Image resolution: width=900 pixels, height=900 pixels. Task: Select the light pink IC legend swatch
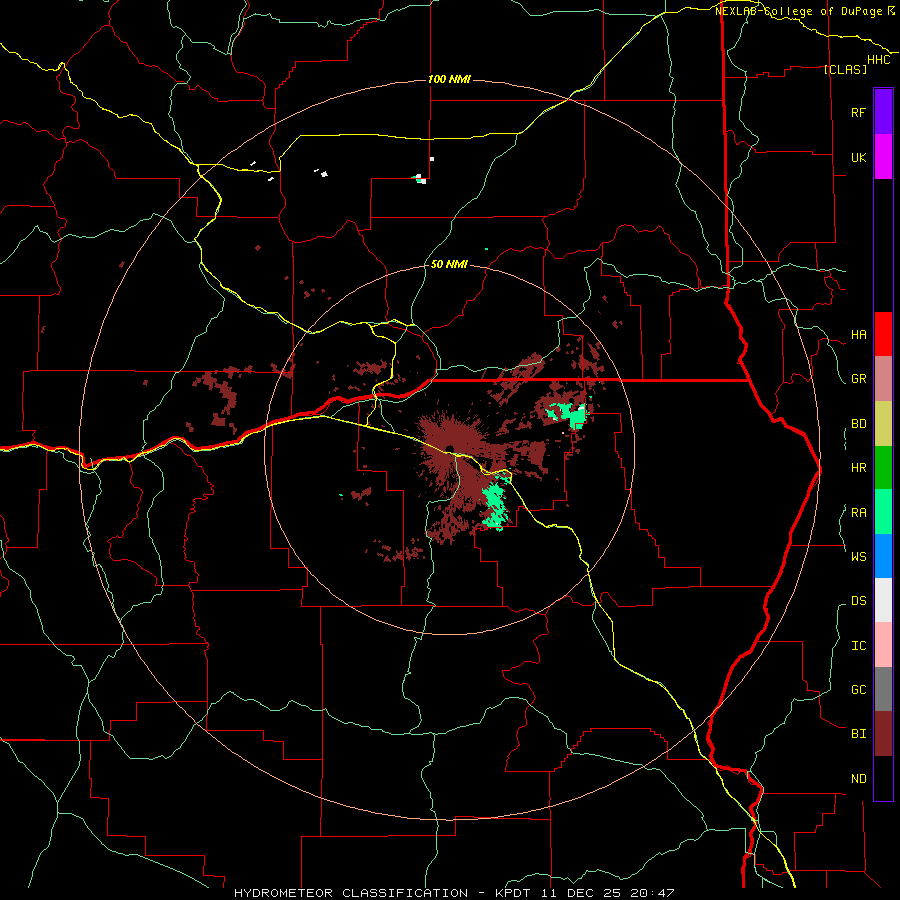pos(883,645)
